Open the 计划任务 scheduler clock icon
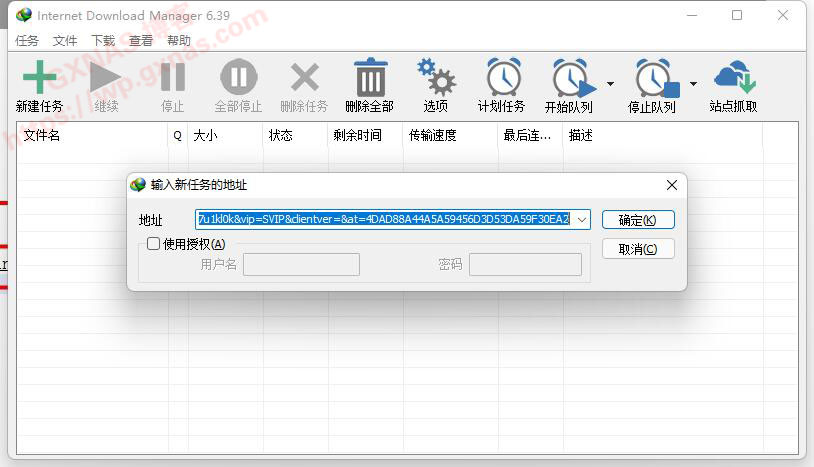 click(x=502, y=78)
